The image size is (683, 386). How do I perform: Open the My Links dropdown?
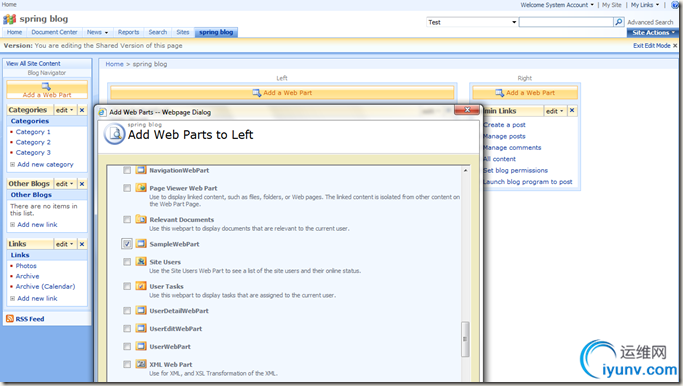coord(645,5)
